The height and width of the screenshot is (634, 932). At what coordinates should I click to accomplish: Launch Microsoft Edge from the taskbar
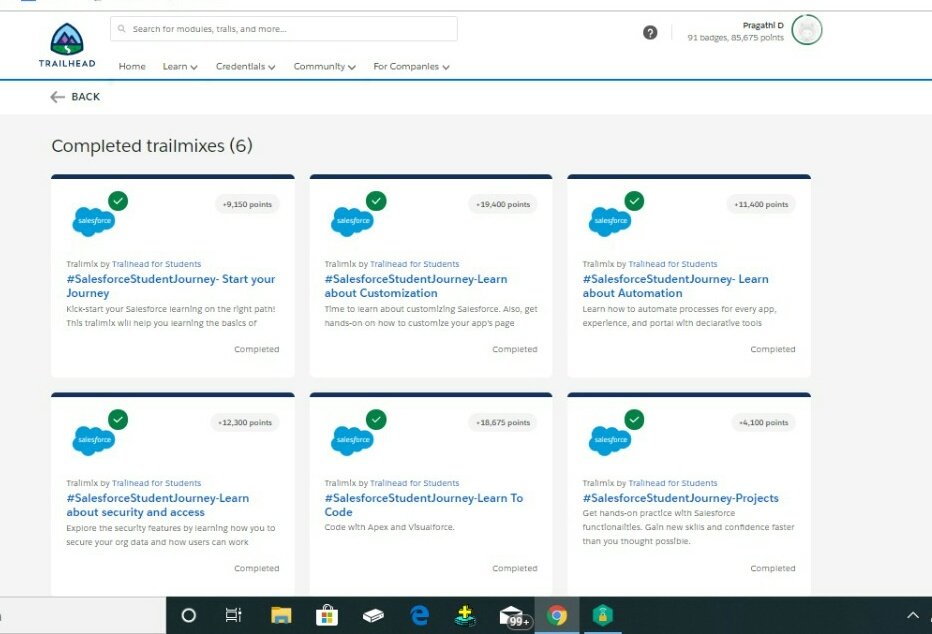point(420,616)
